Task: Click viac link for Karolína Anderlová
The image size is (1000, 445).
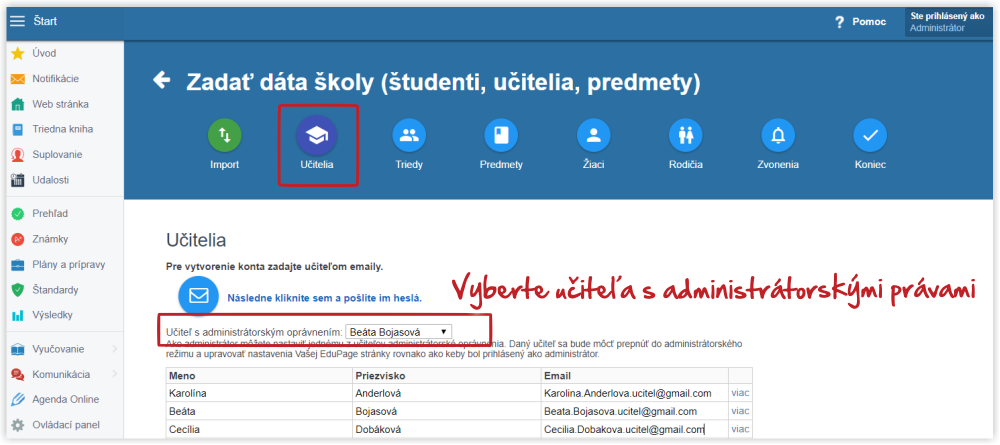Action: (740, 393)
